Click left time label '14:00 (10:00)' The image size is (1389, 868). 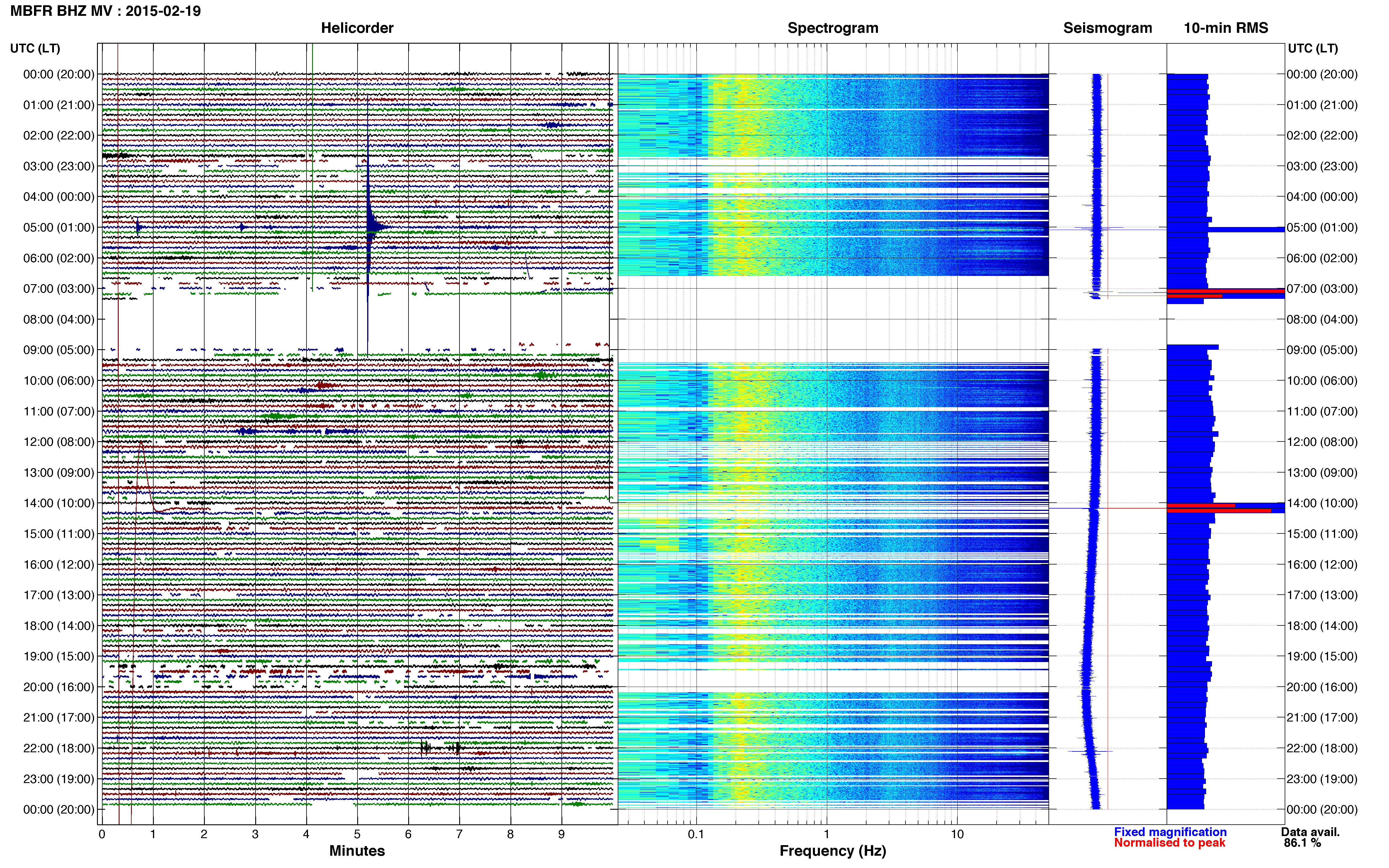click(59, 503)
